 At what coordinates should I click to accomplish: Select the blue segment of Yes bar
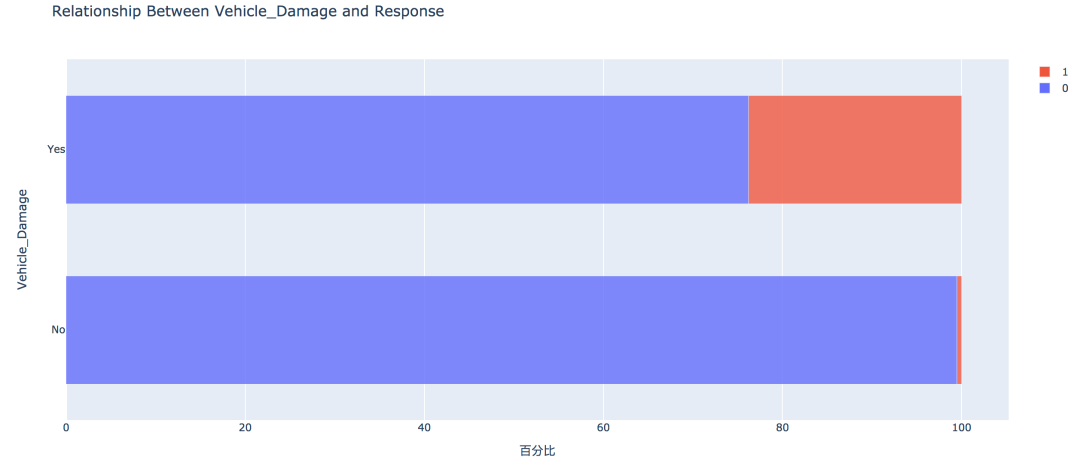[x=406, y=149]
